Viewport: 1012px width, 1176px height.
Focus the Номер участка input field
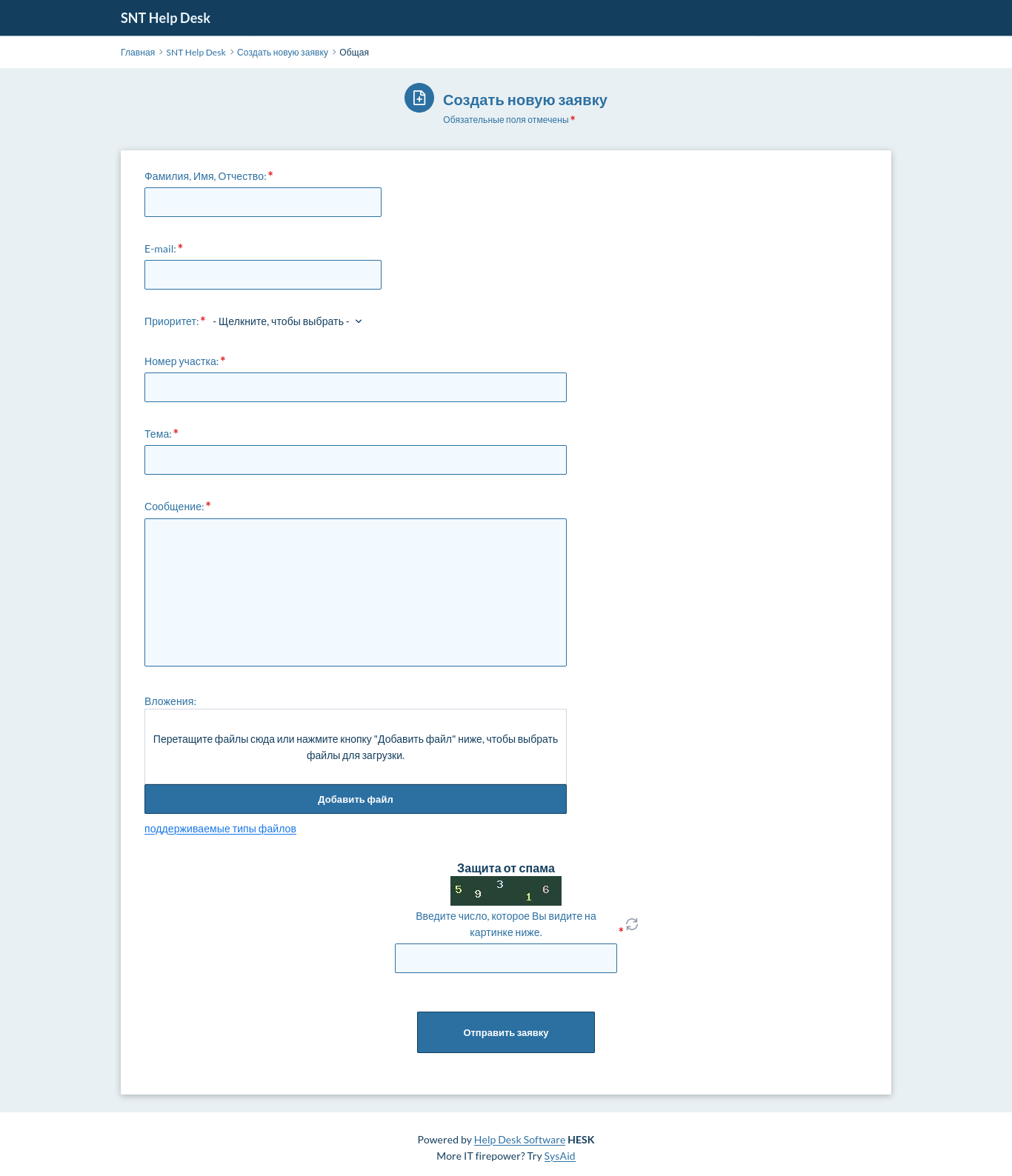pyautogui.click(x=356, y=387)
